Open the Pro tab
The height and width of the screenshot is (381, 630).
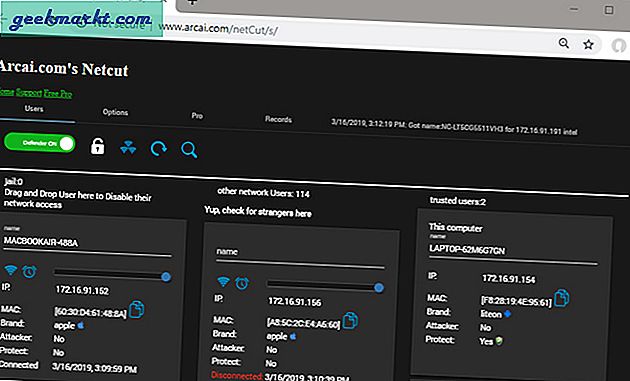coord(197,116)
